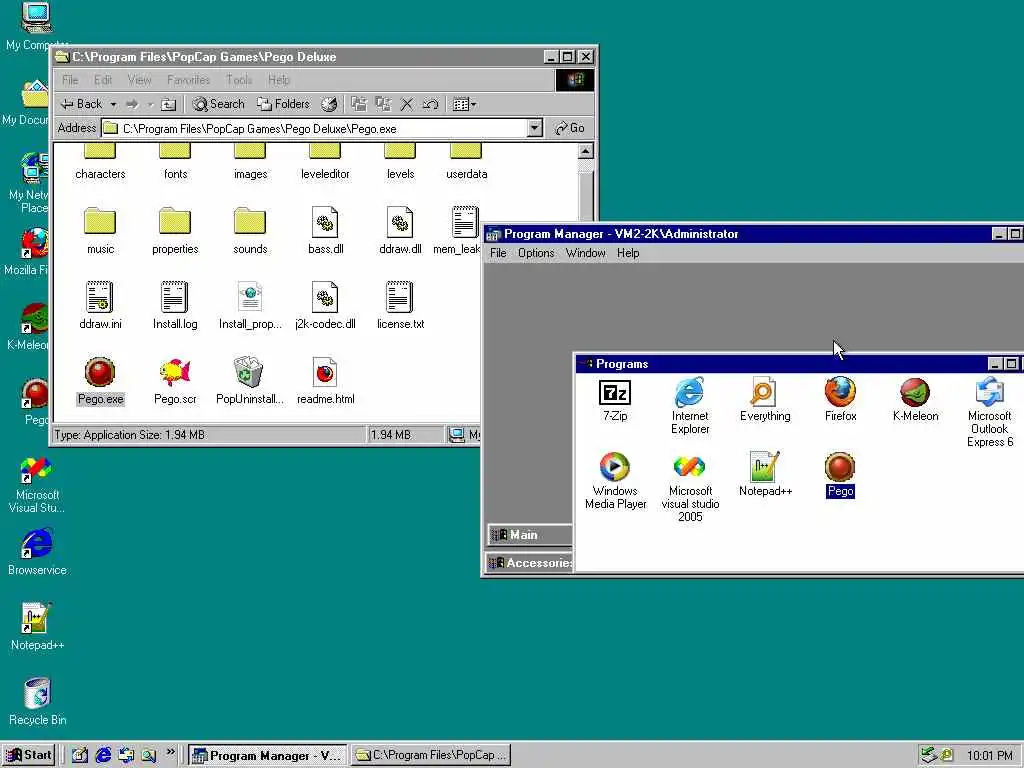
Task: Expand the Quick Launch overflow chevron
Action: pyautogui.click(x=170, y=752)
